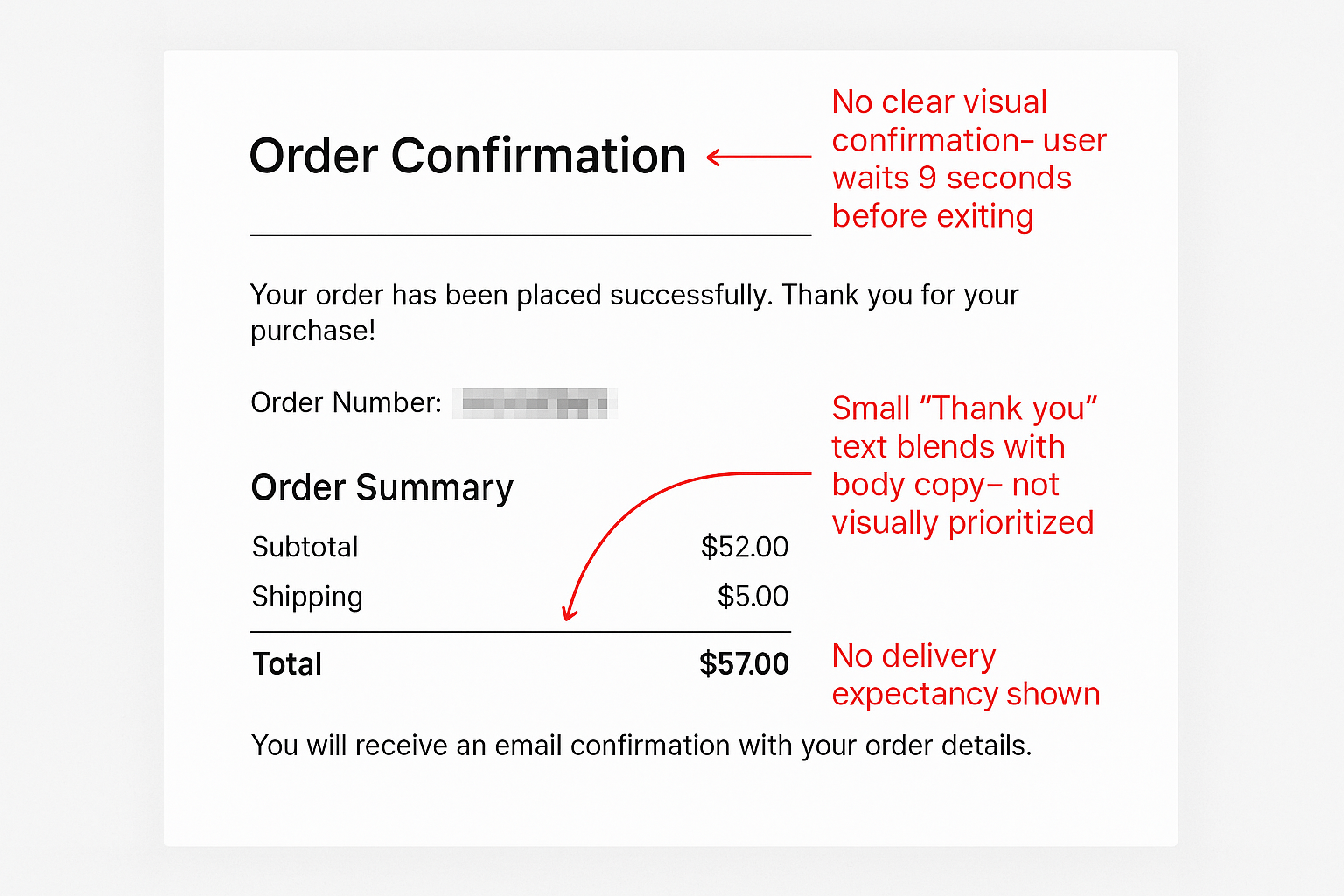Click the Order Summary heading
1344x896 pixels.
click(x=382, y=488)
